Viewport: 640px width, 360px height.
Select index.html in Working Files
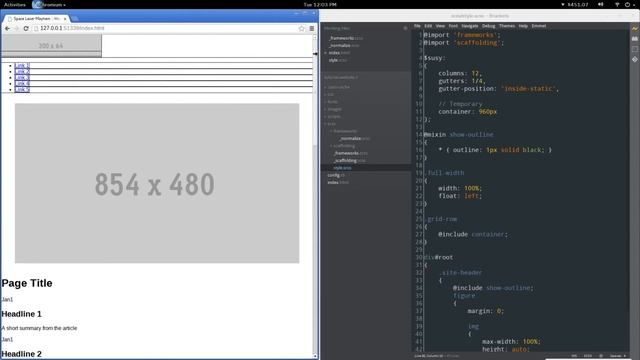point(339,53)
